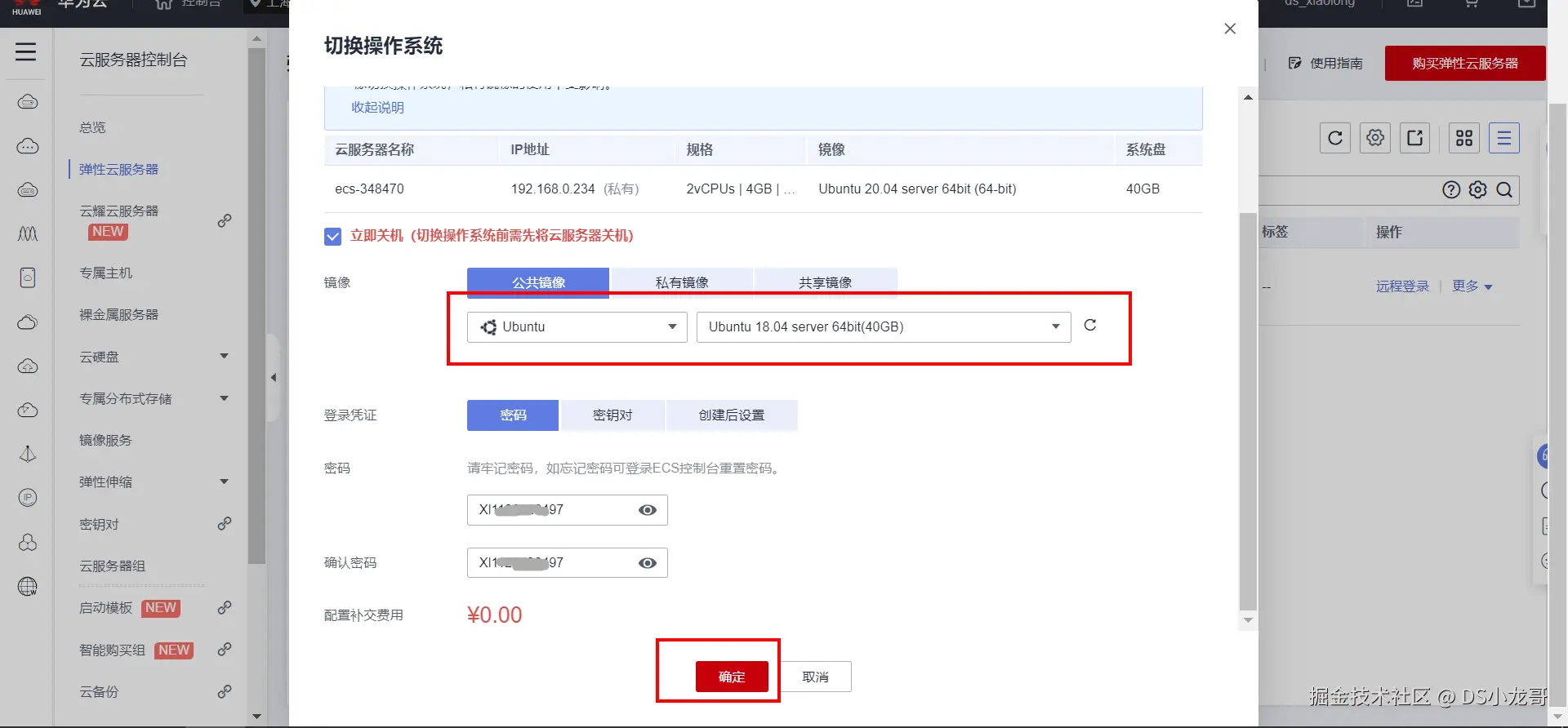This screenshot has width=1568, height=728.
Task: Open the Ubuntu OS type dropdown
Action: coord(577,326)
